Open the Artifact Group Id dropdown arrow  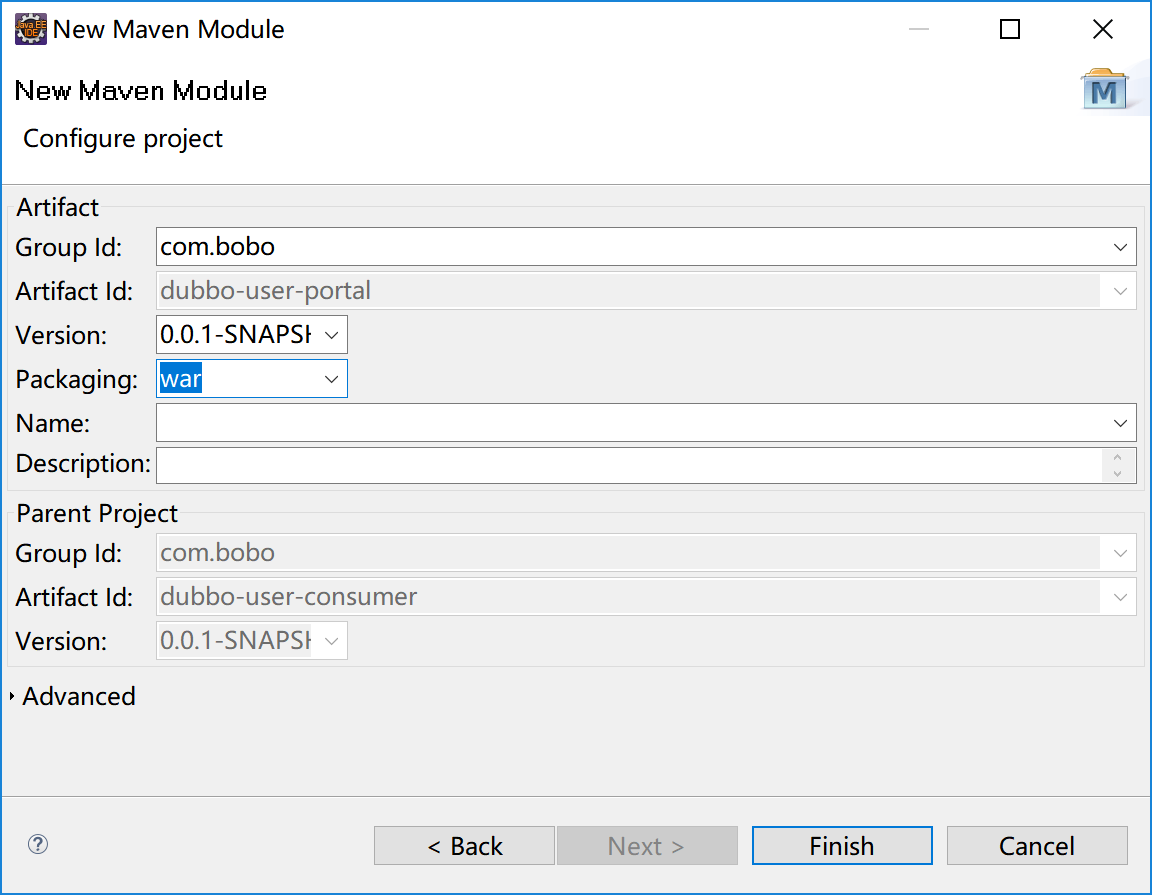1120,247
